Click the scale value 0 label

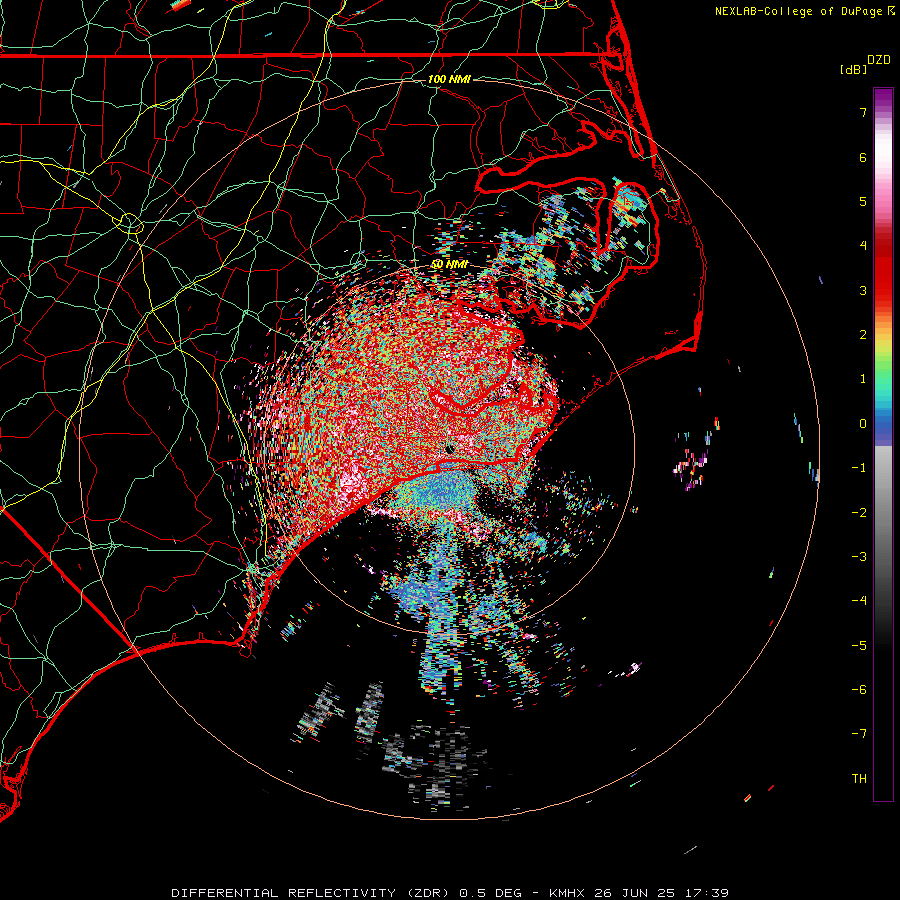click(863, 424)
